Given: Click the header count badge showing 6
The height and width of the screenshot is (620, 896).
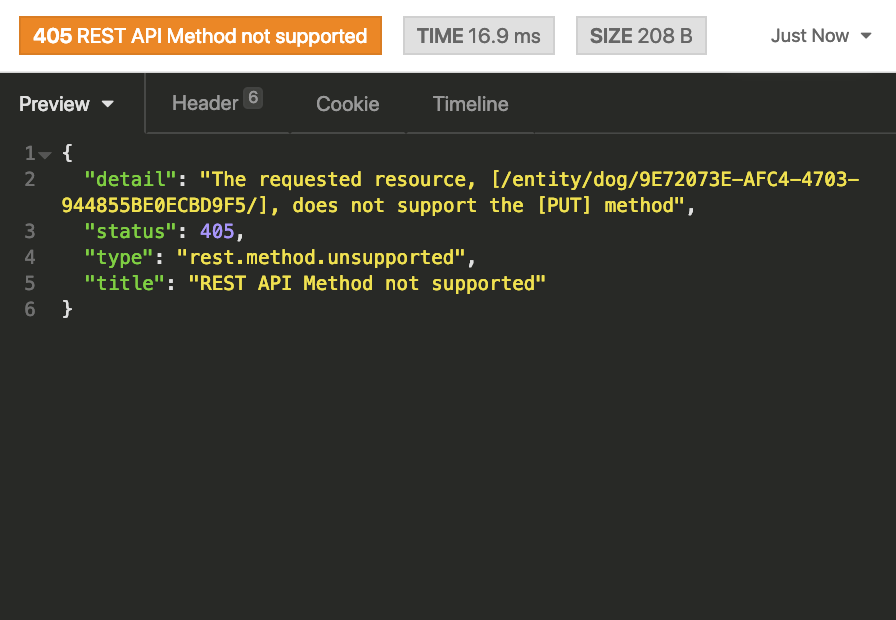Looking at the screenshot, I should (253, 98).
